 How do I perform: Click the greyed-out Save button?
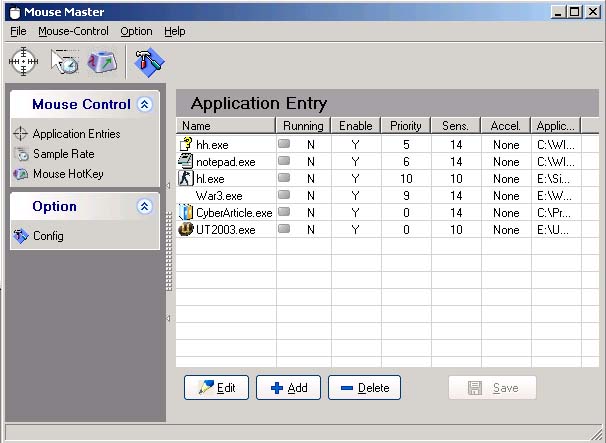492,387
